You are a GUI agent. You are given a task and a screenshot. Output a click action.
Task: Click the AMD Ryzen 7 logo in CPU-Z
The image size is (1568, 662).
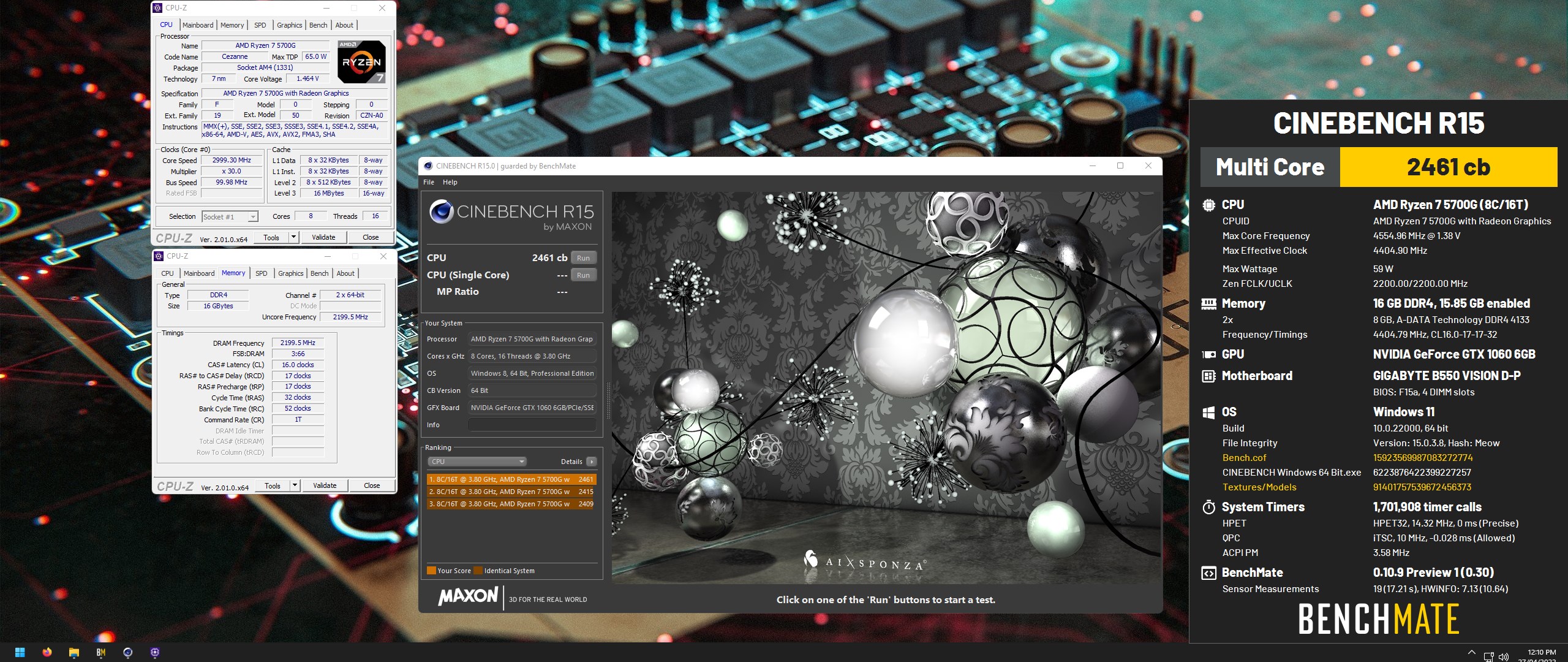(x=362, y=62)
